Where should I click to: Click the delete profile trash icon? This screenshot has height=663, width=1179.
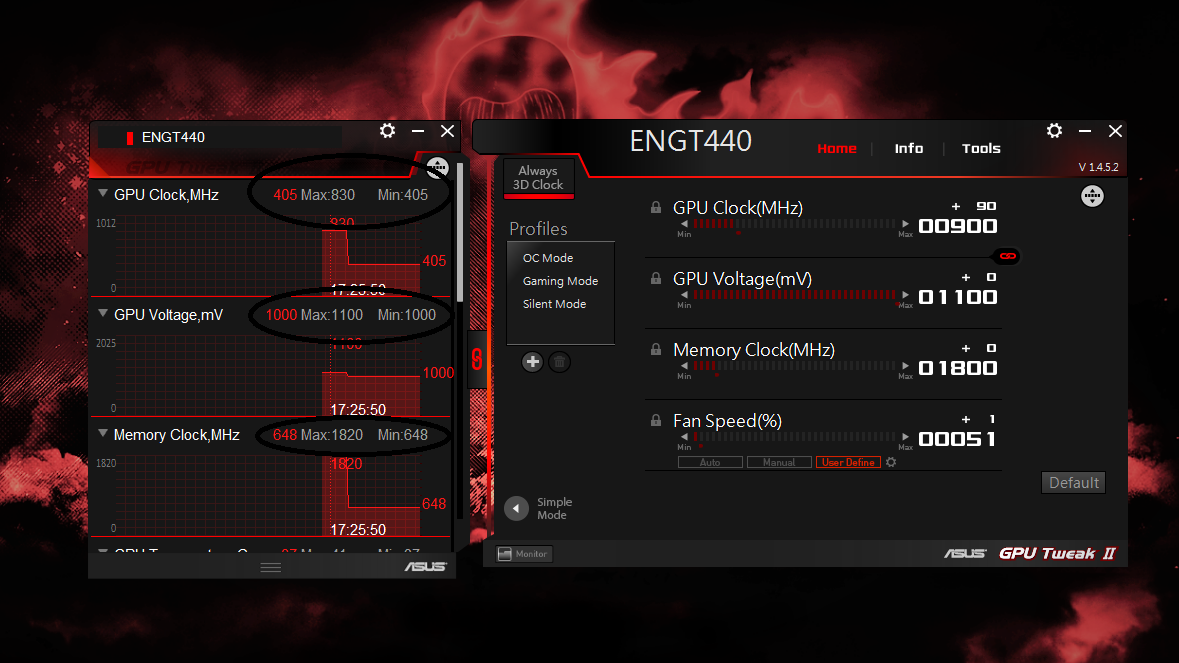559,362
